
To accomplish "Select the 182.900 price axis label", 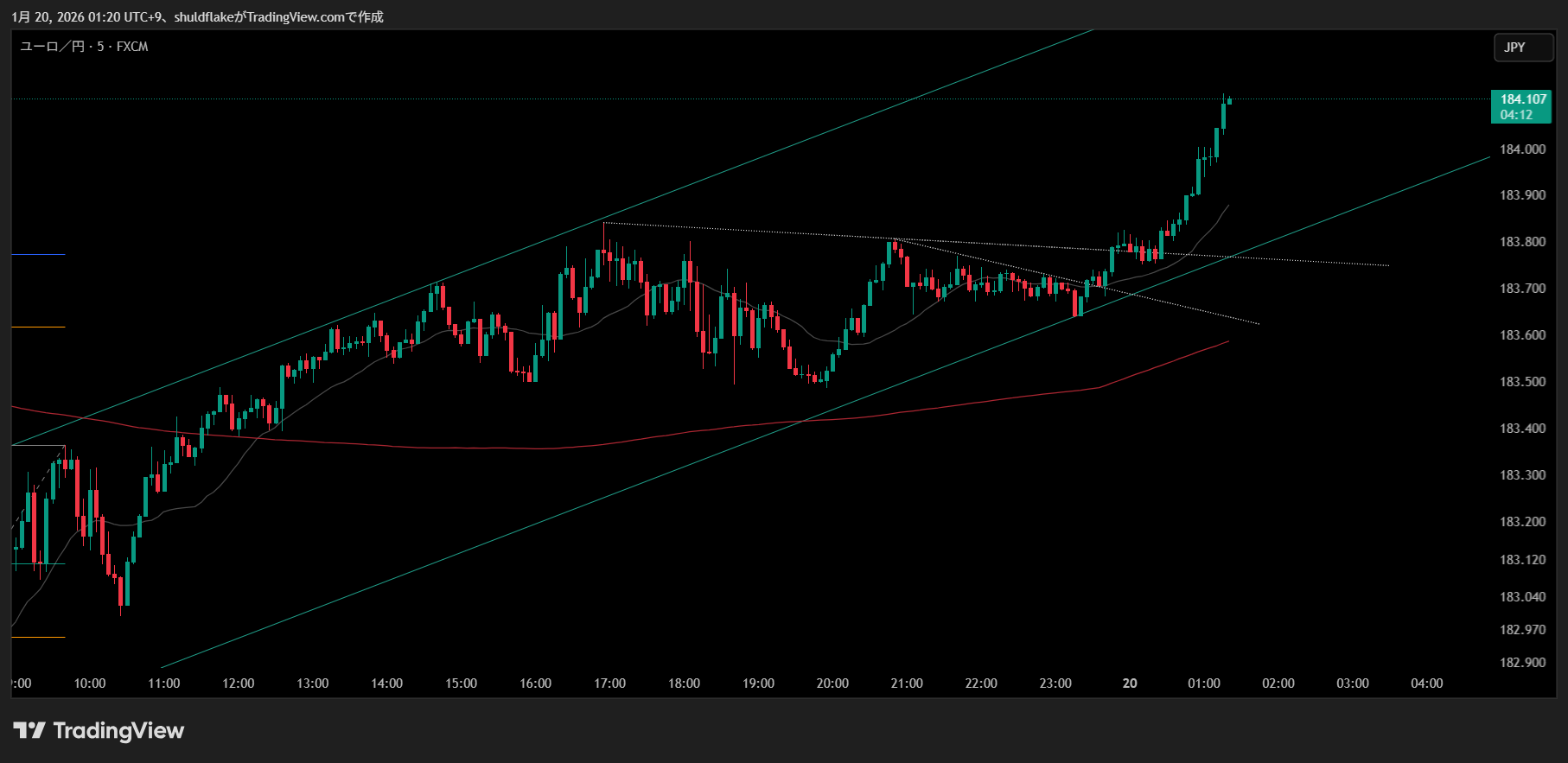I will pos(1522,663).
